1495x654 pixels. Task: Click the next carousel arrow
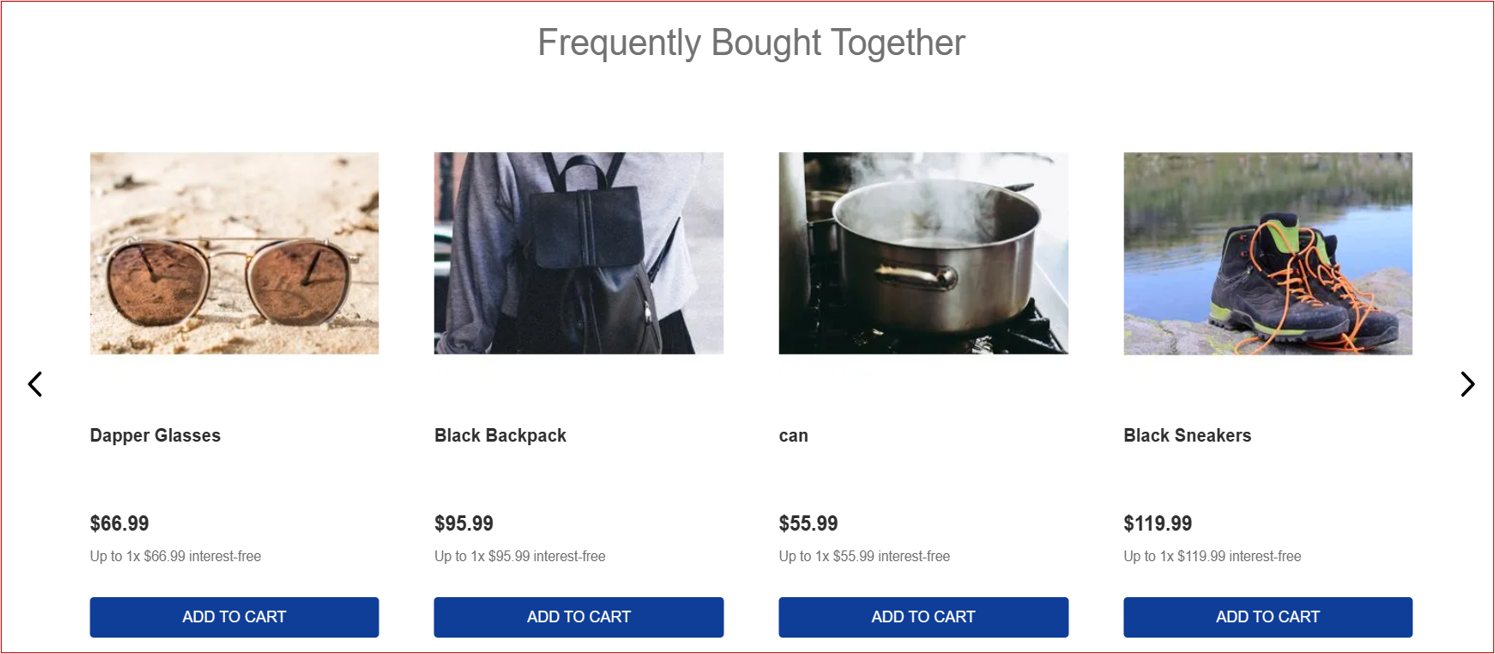click(x=1466, y=384)
